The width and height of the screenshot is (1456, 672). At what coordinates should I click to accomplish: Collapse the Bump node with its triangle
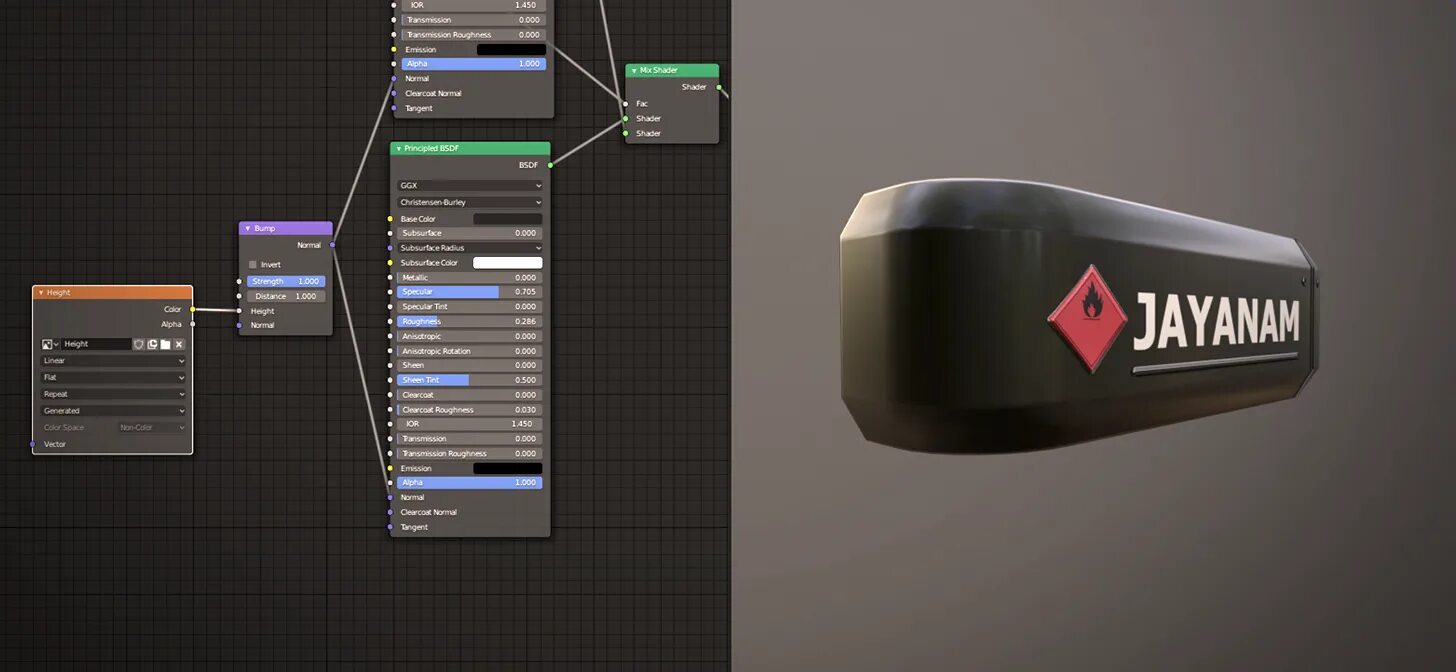pyautogui.click(x=247, y=228)
